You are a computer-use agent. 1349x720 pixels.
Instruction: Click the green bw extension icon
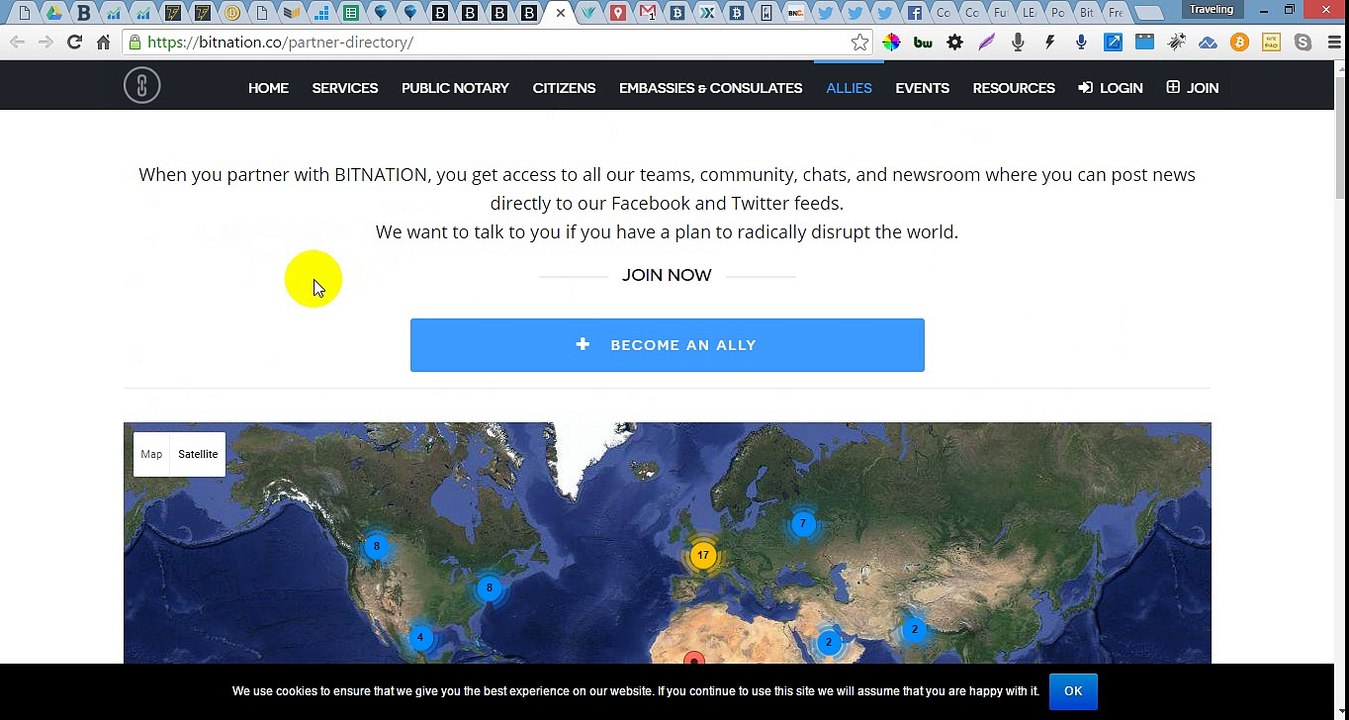pos(923,42)
